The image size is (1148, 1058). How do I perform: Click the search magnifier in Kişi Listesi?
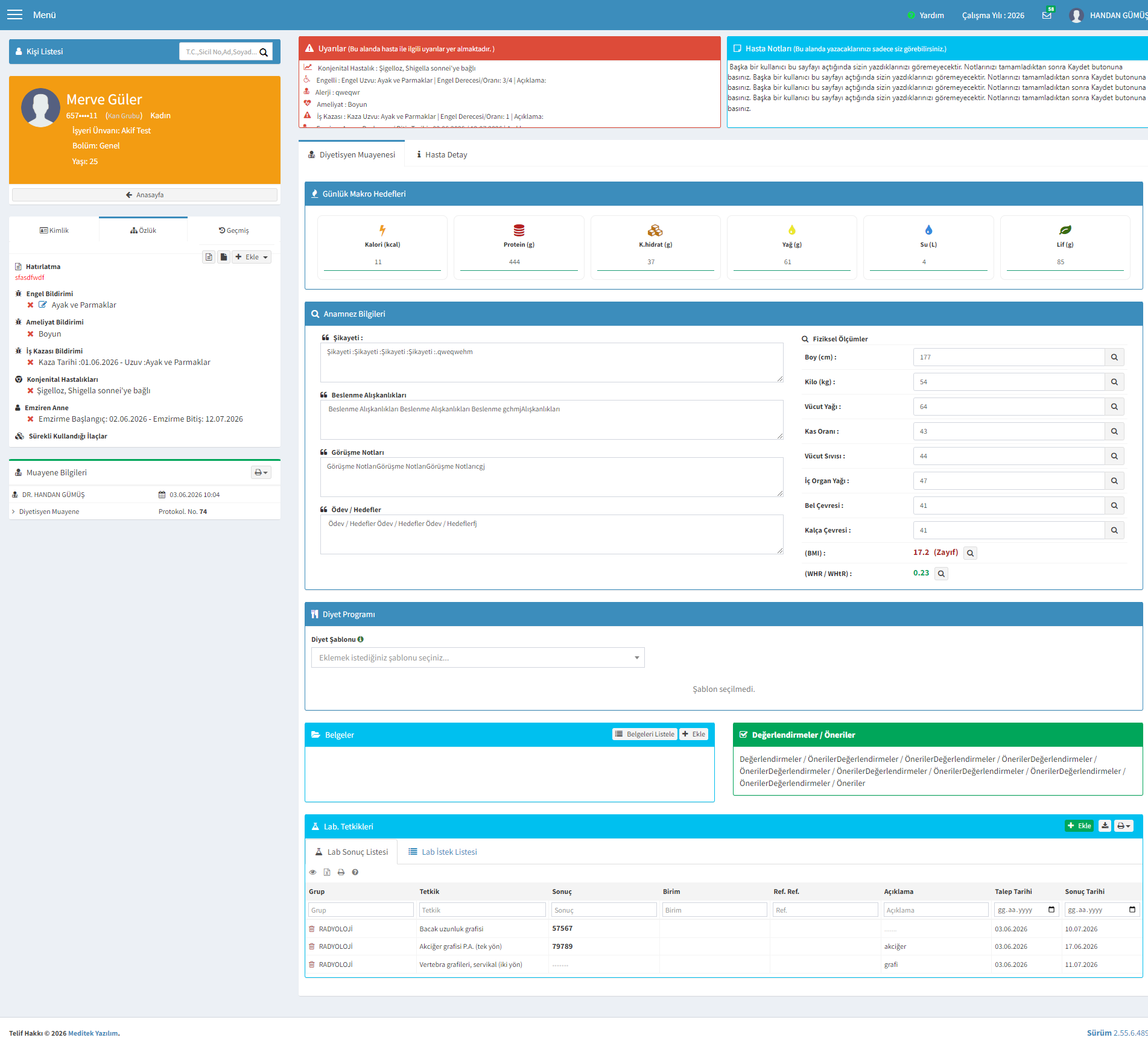tap(264, 52)
